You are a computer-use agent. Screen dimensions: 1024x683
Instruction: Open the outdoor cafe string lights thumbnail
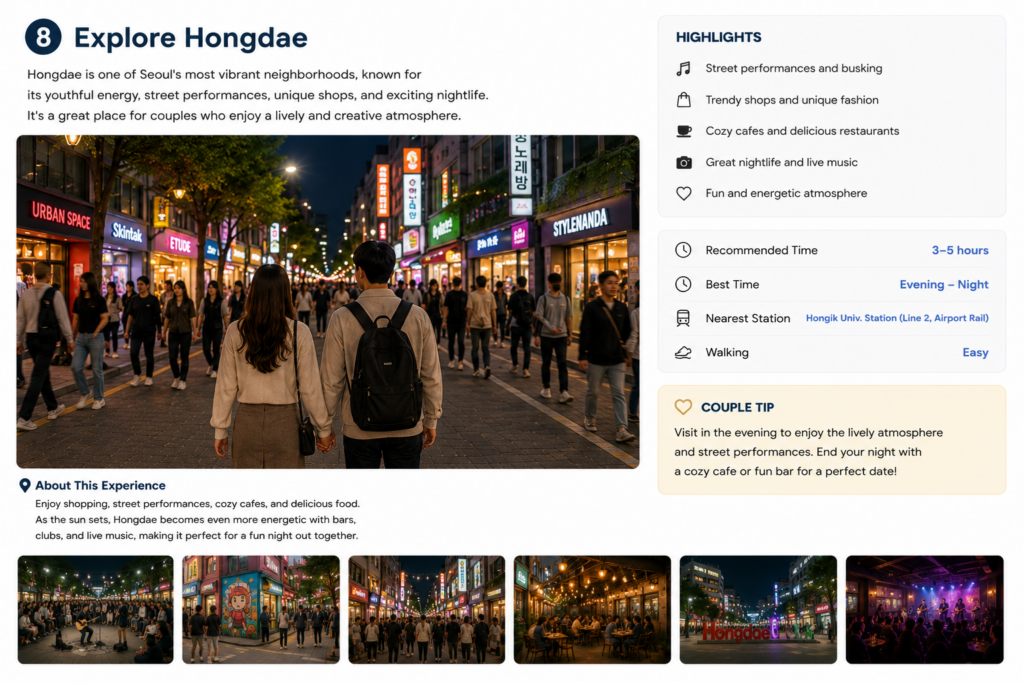pyautogui.click(x=592, y=610)
